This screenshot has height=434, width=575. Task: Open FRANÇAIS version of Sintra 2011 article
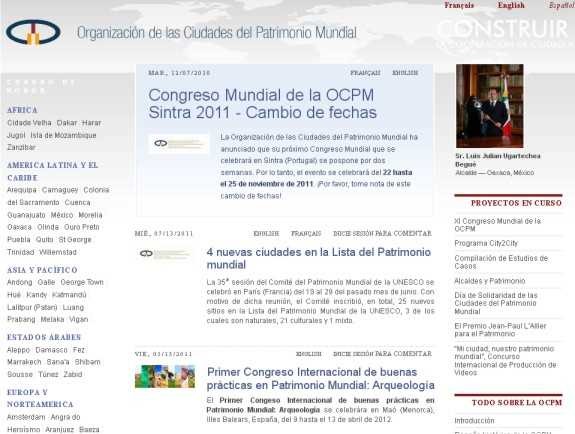coord(365,73)
